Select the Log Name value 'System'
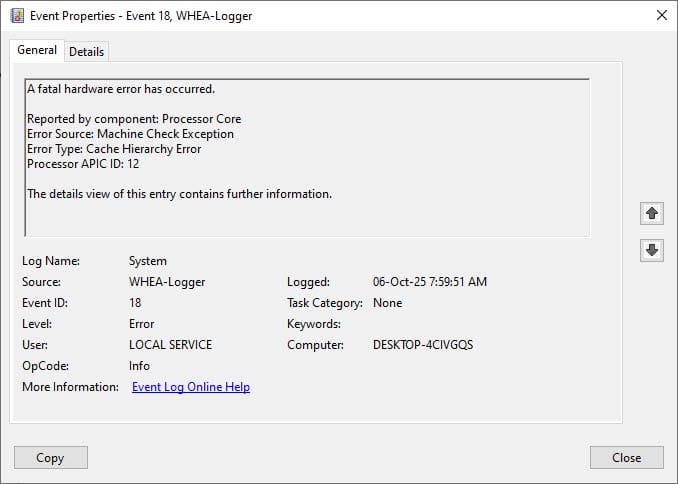 pyautogui.click(x=148, y=261)
